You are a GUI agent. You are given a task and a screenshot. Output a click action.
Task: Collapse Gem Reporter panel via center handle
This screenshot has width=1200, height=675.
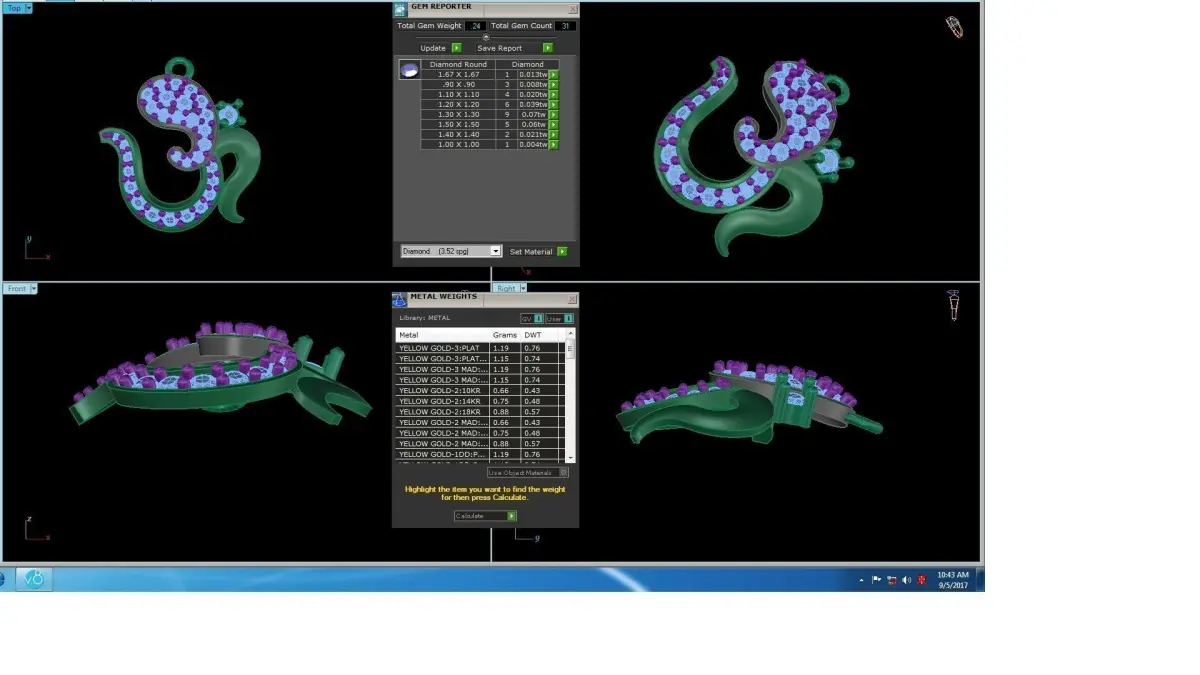[x=486, y=37]
